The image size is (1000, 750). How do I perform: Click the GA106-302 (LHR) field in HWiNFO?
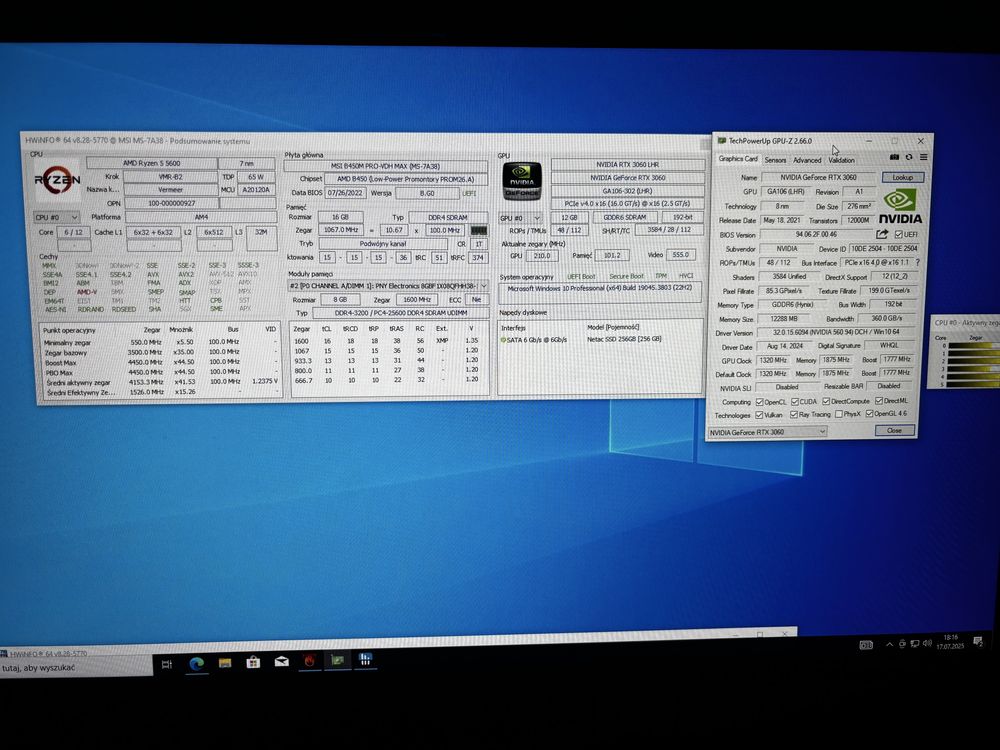(x=628, y=190)
